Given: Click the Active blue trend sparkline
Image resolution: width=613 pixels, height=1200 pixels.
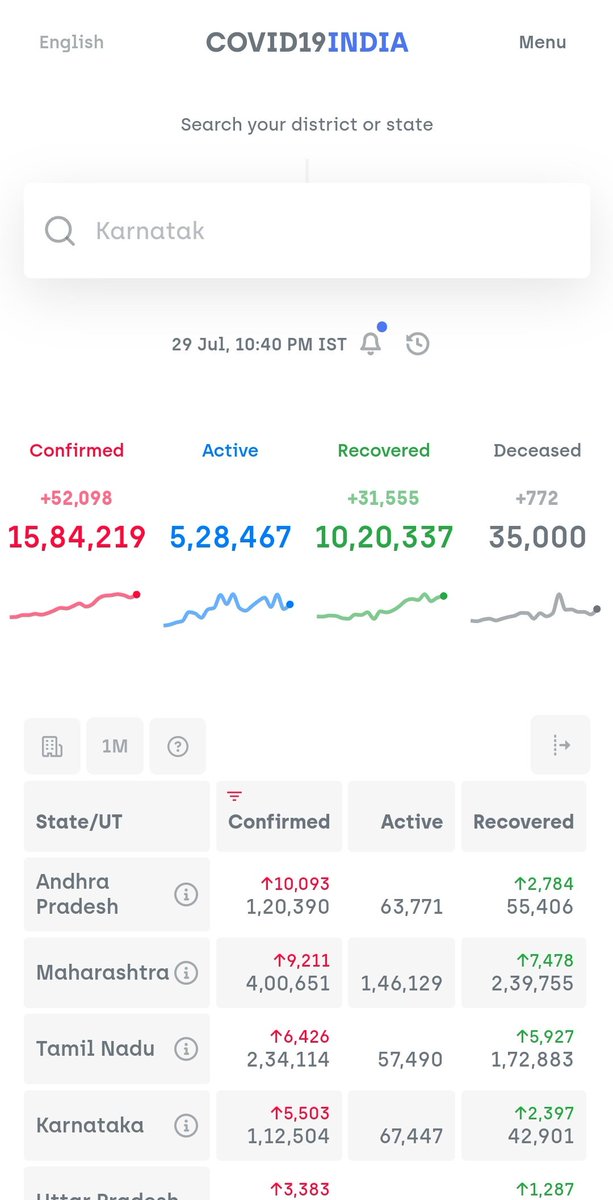Looking at the screenshot, I should pyautogui.click(x=228, y=610).
